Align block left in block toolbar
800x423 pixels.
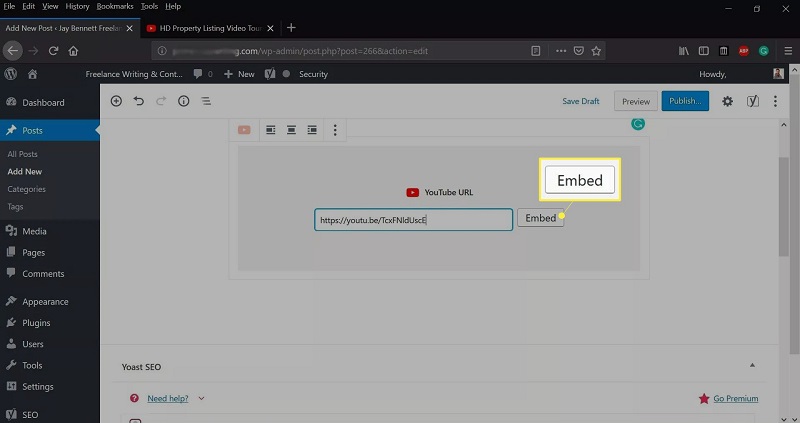tap(271, 130)
